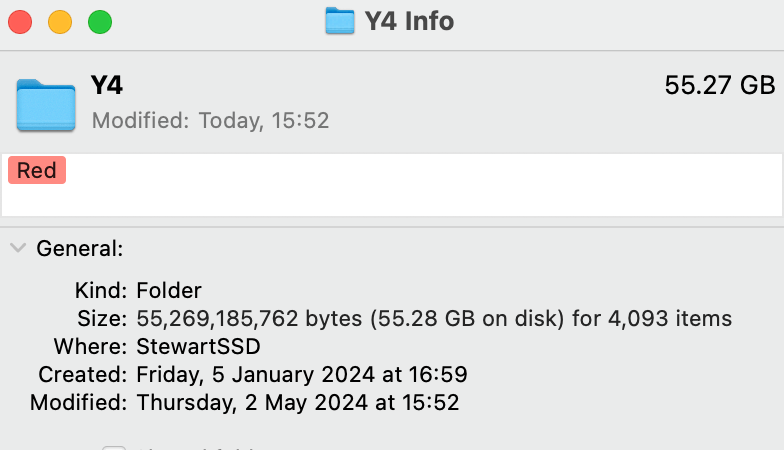
Task: Click the "Size:" field label
Action: (103, 319)
